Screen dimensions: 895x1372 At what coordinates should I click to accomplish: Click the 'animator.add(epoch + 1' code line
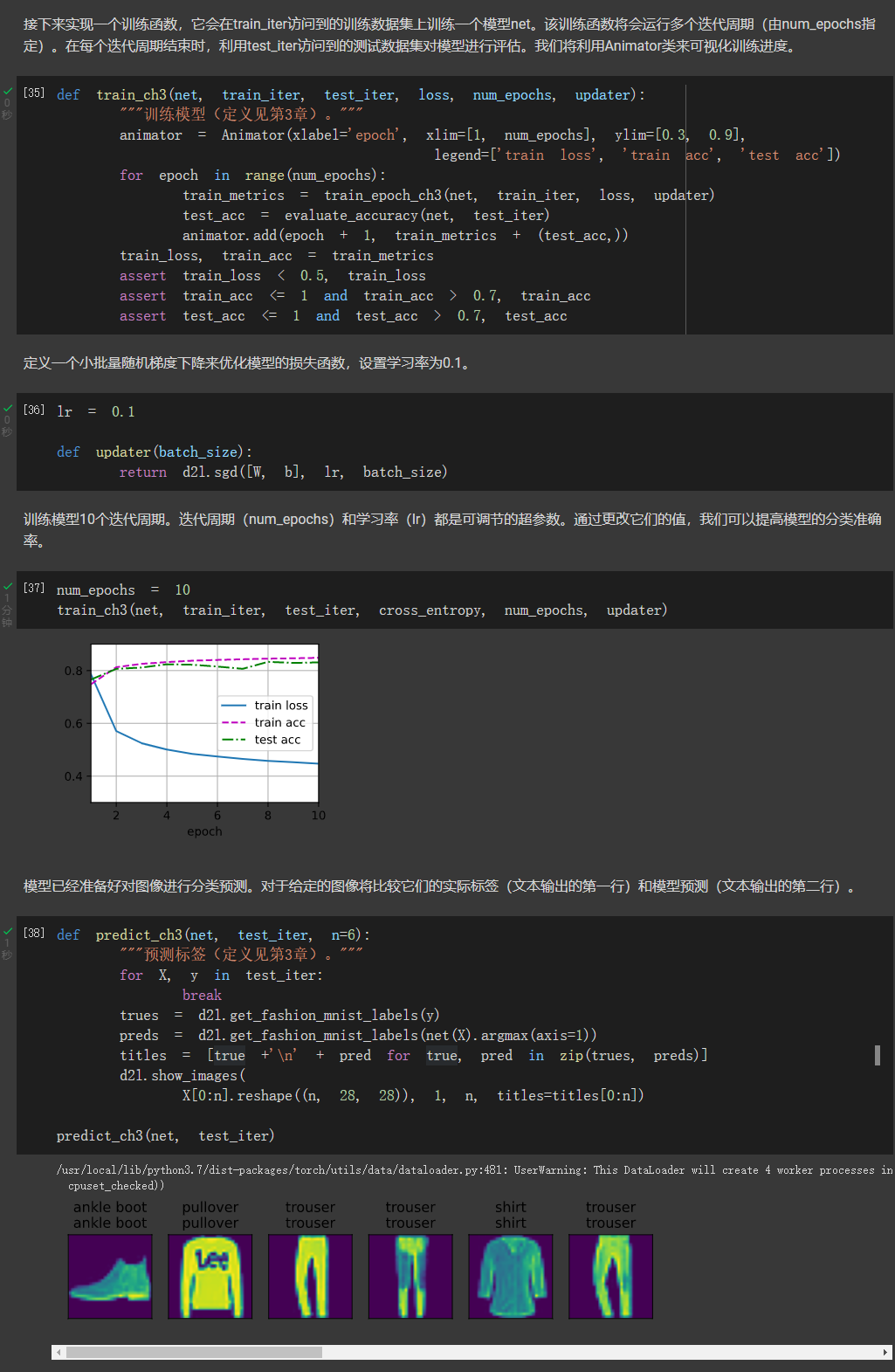point(405,235)
